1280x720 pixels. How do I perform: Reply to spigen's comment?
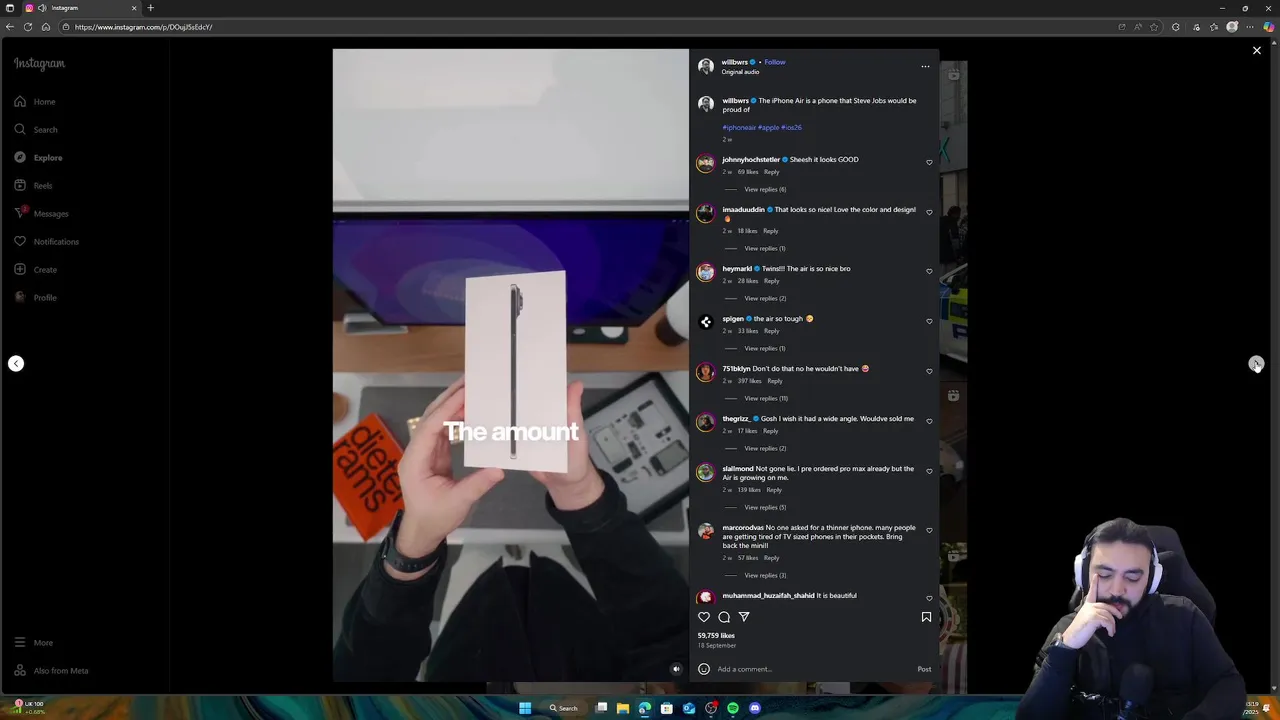(x=772, y=331)
